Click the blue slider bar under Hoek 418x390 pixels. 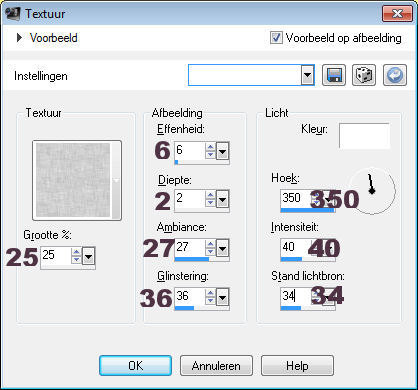(x=307, y=210)
